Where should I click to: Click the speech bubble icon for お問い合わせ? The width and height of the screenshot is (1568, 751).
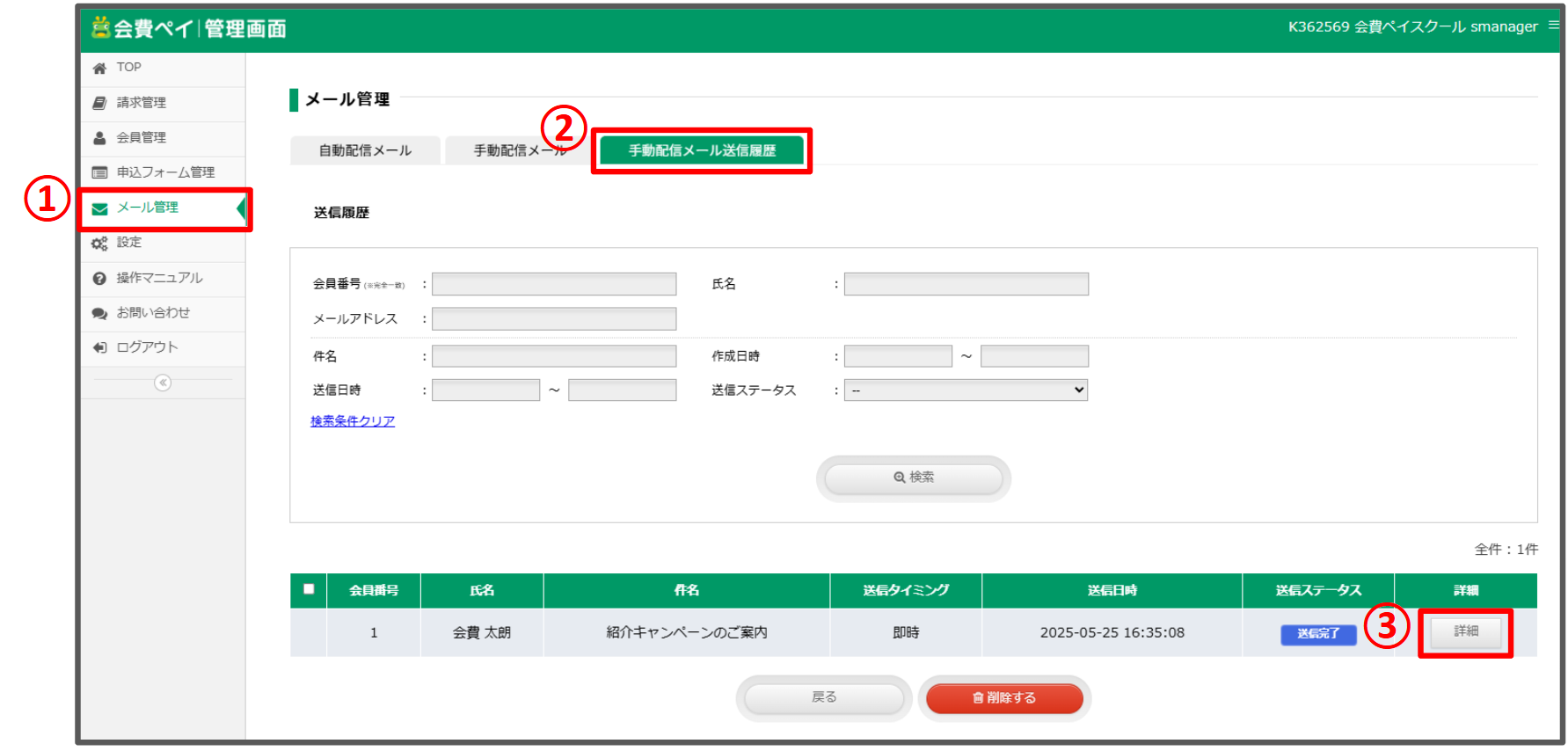click(99, 313)
